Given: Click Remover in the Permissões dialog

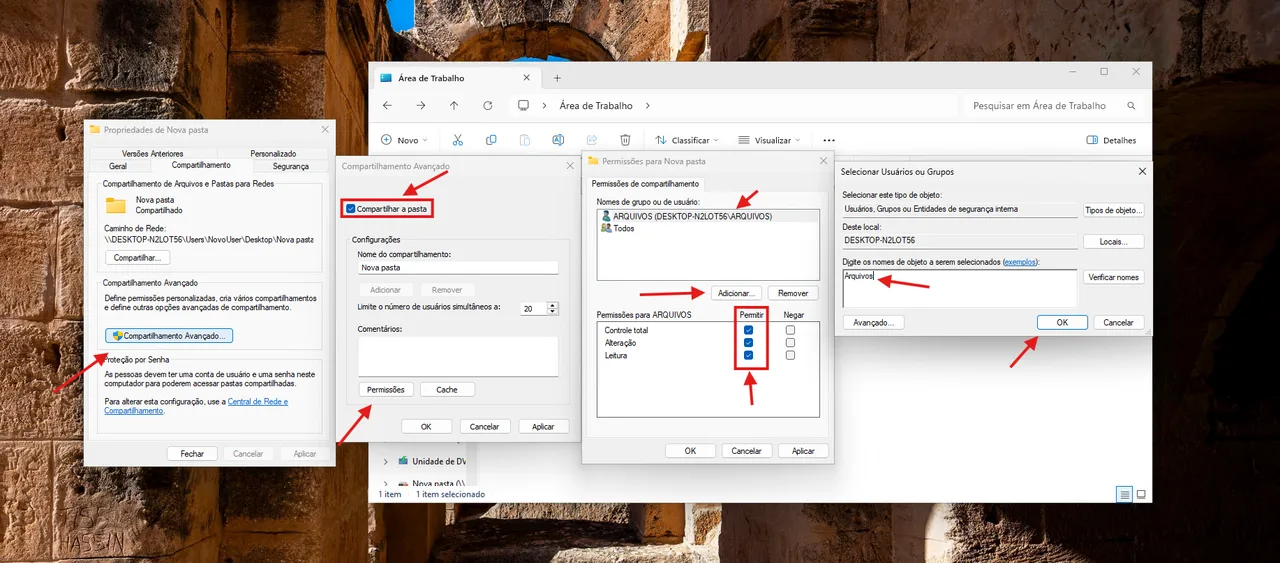Looking at the screenshot, I should tap(793, 293).
